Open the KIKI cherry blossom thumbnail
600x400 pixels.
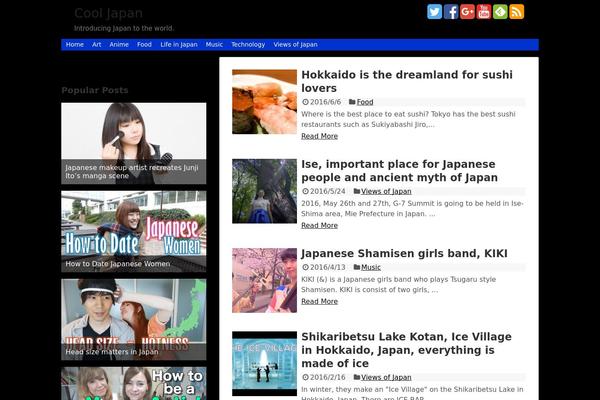[264, 281]
